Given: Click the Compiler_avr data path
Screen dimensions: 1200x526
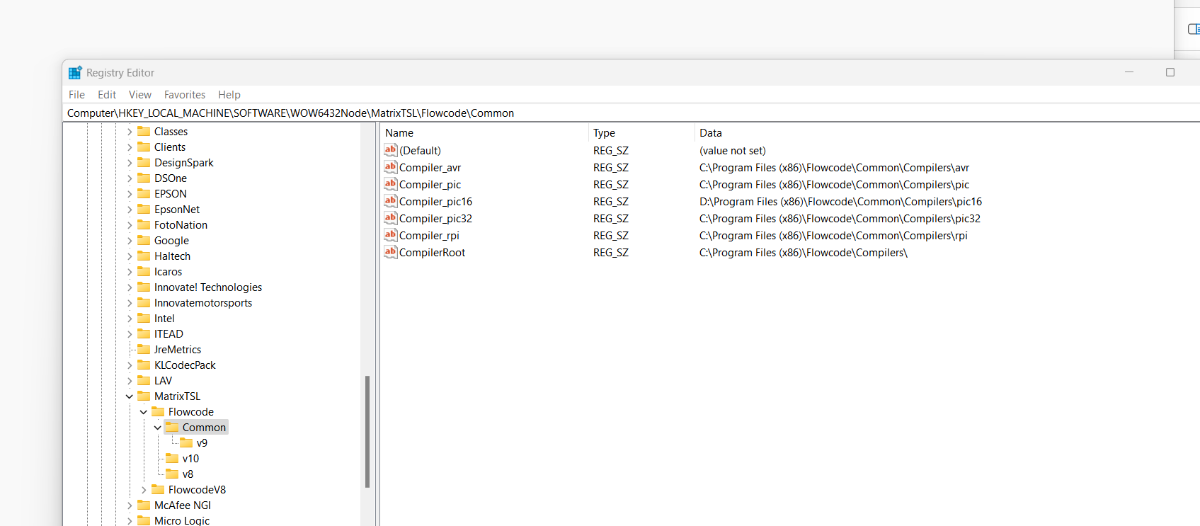Looking at the screenshot, I should pyautogui.click(x=834, y=167).
